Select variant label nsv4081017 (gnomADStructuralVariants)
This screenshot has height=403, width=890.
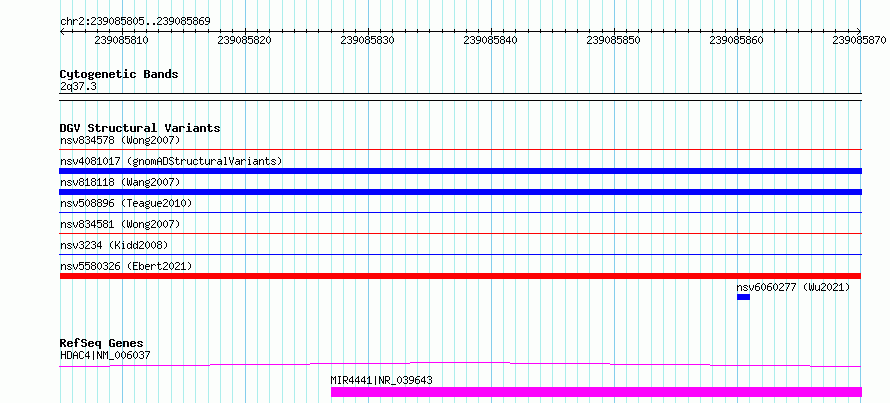click(x=171, y=161)
